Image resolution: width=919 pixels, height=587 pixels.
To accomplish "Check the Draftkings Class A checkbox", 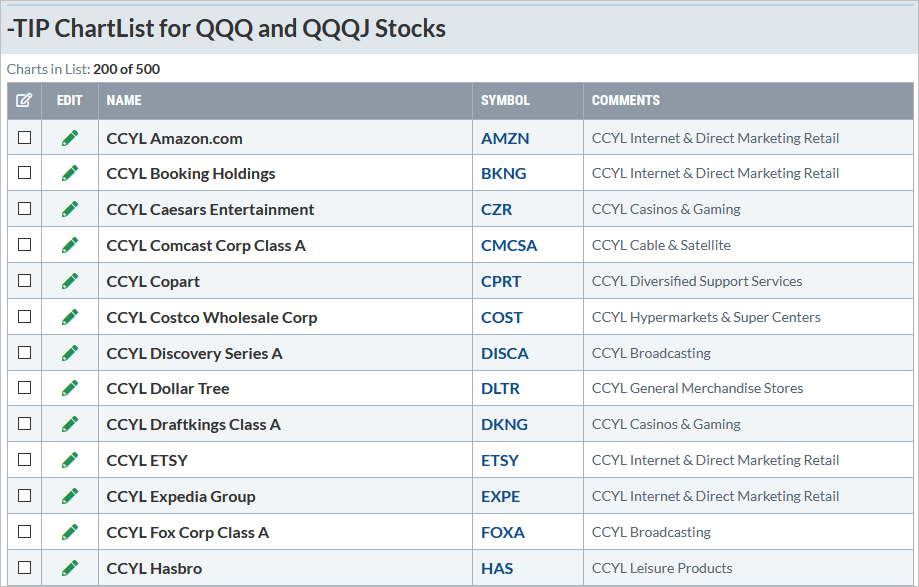I will point(25,424).
